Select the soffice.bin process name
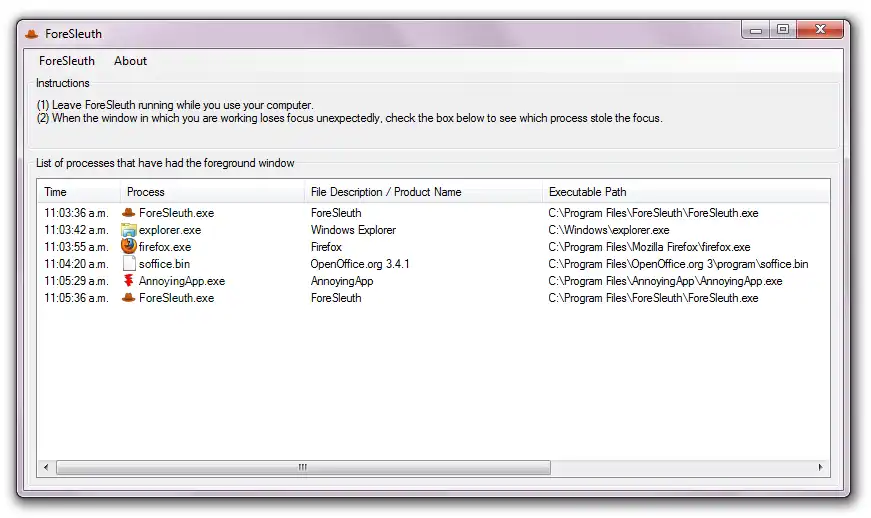Image resolution: width=871 pixels, height=518 pixels. [x=164, y=264]
